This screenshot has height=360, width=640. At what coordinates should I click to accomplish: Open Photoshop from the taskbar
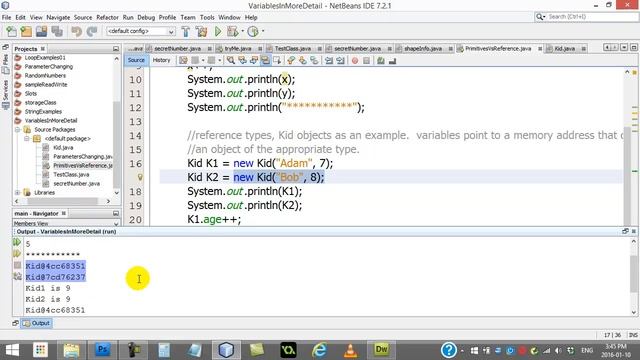tap(102, 350)
